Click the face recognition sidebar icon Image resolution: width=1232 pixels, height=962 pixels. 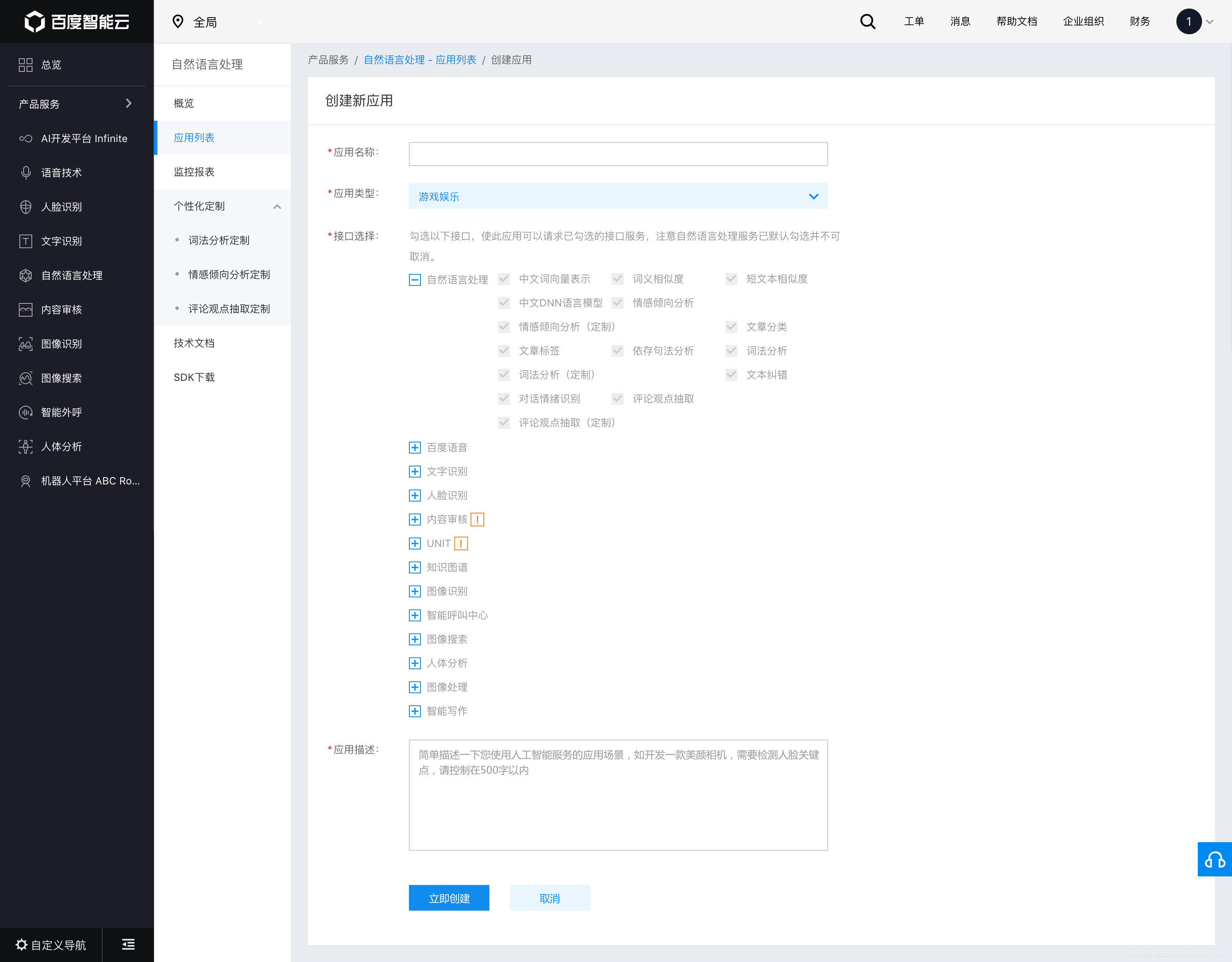[x=26, y=207]
